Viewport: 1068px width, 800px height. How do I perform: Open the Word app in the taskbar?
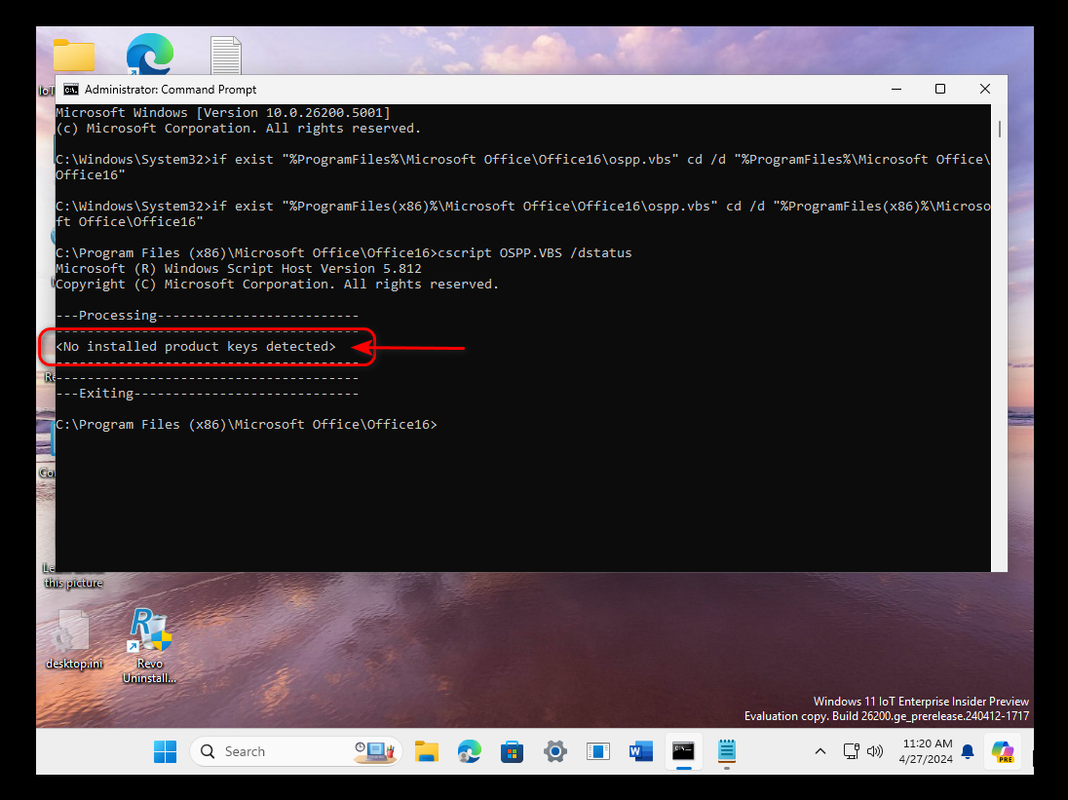pos(641,752)
